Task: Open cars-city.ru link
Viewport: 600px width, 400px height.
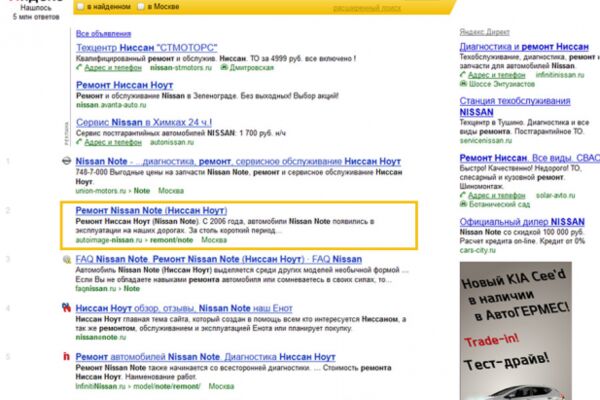Action: (x=478, y=250)
